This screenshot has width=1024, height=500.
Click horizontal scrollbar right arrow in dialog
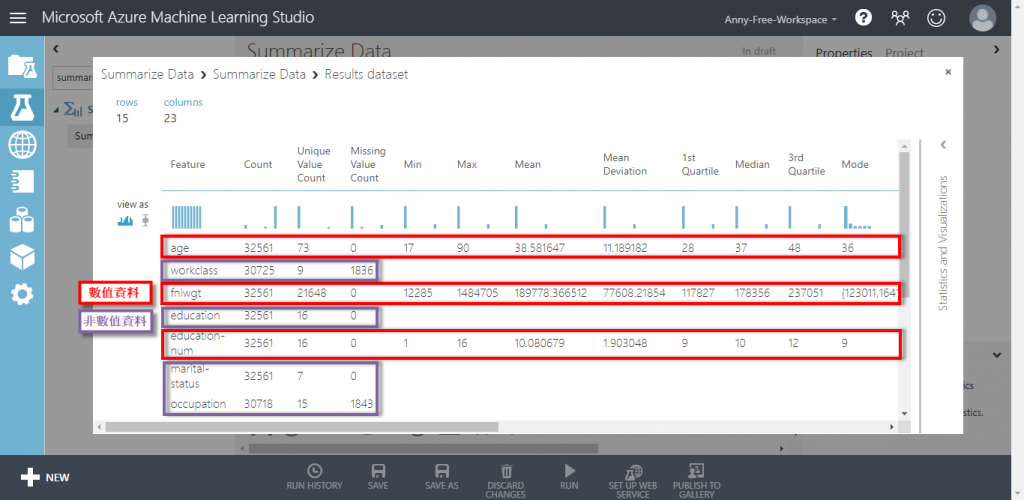(x=891, y=427)
